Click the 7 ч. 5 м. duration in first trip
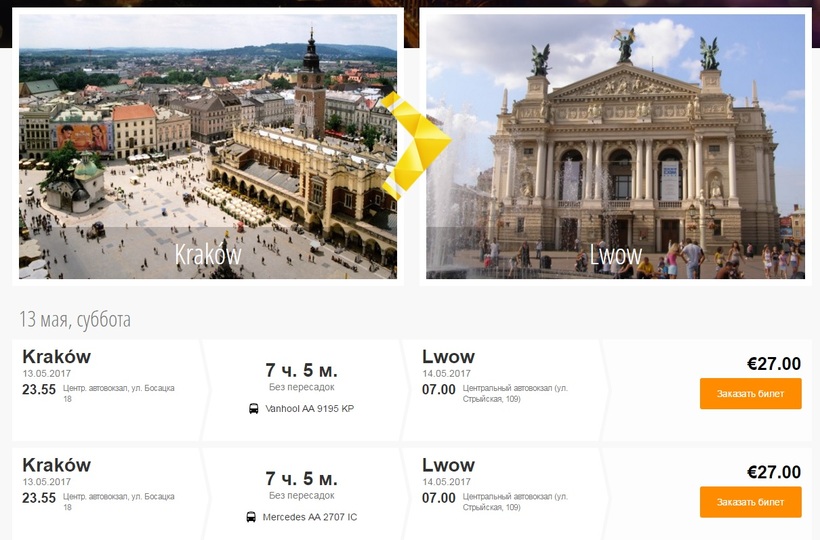Viewport: 820px width, 540px height. (x=302, y=370)
